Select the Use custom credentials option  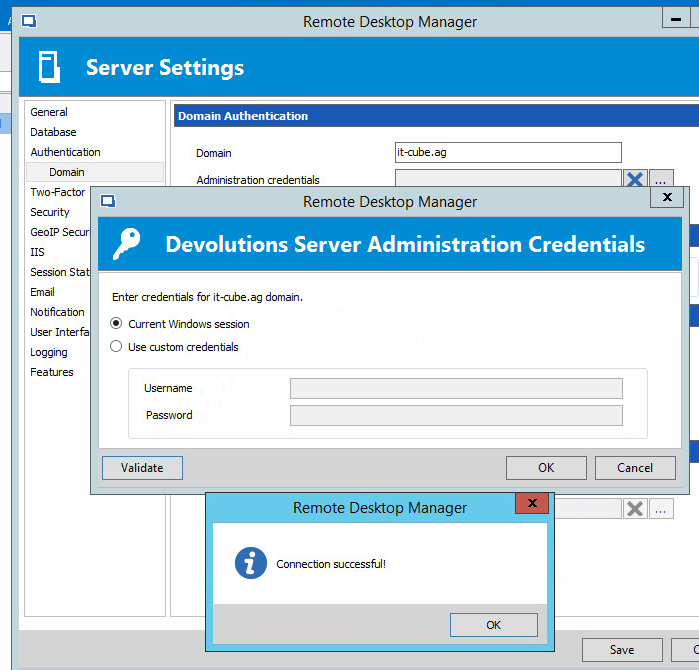click(116, 346)
